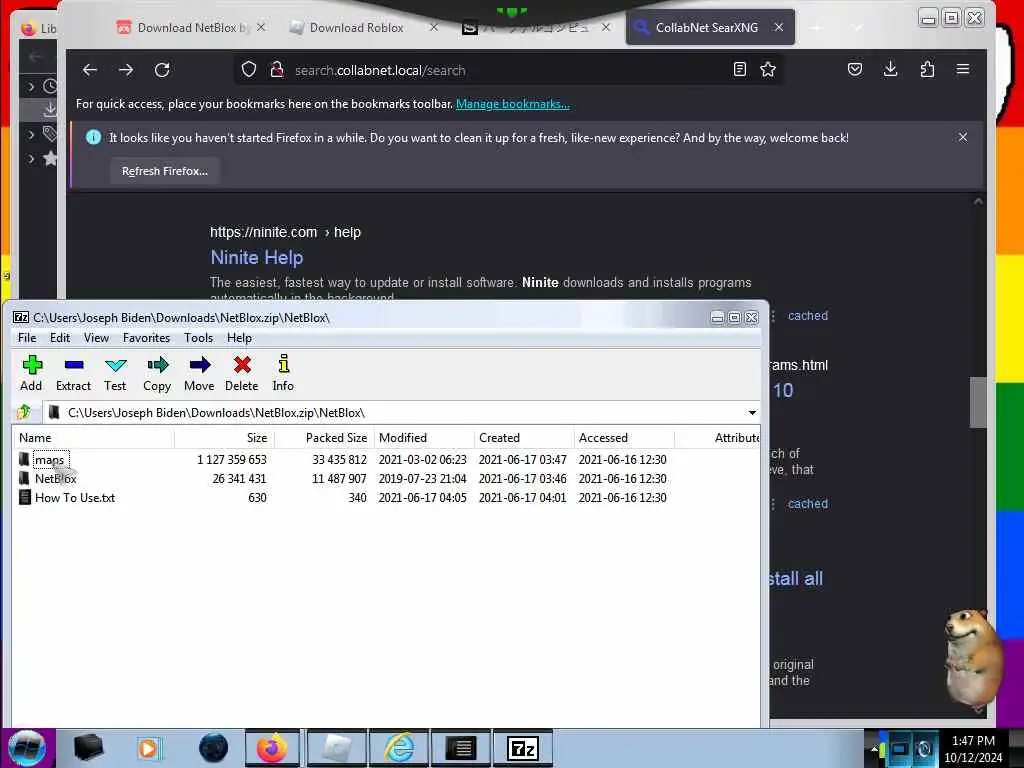
Task: Click the 7-Zip taskbar button
Action: pyautogui.click(x=524, y=748)
